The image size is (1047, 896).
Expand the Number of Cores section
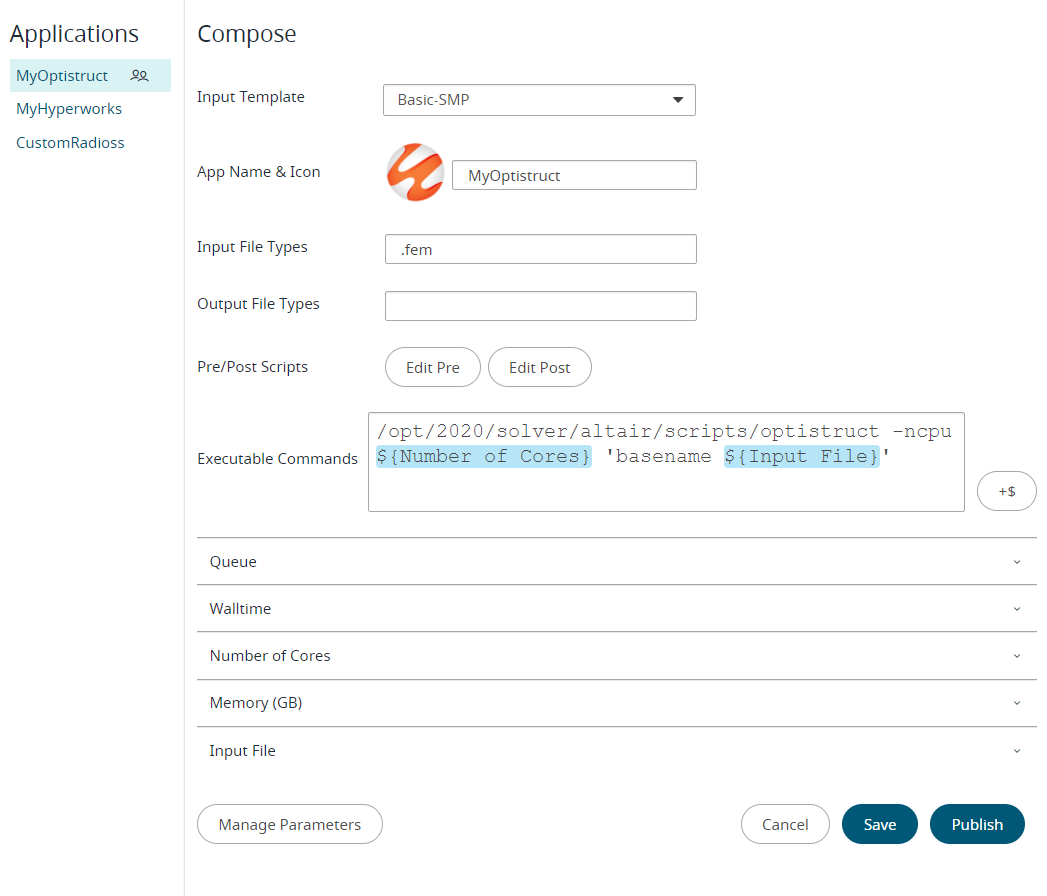[616, 656]
